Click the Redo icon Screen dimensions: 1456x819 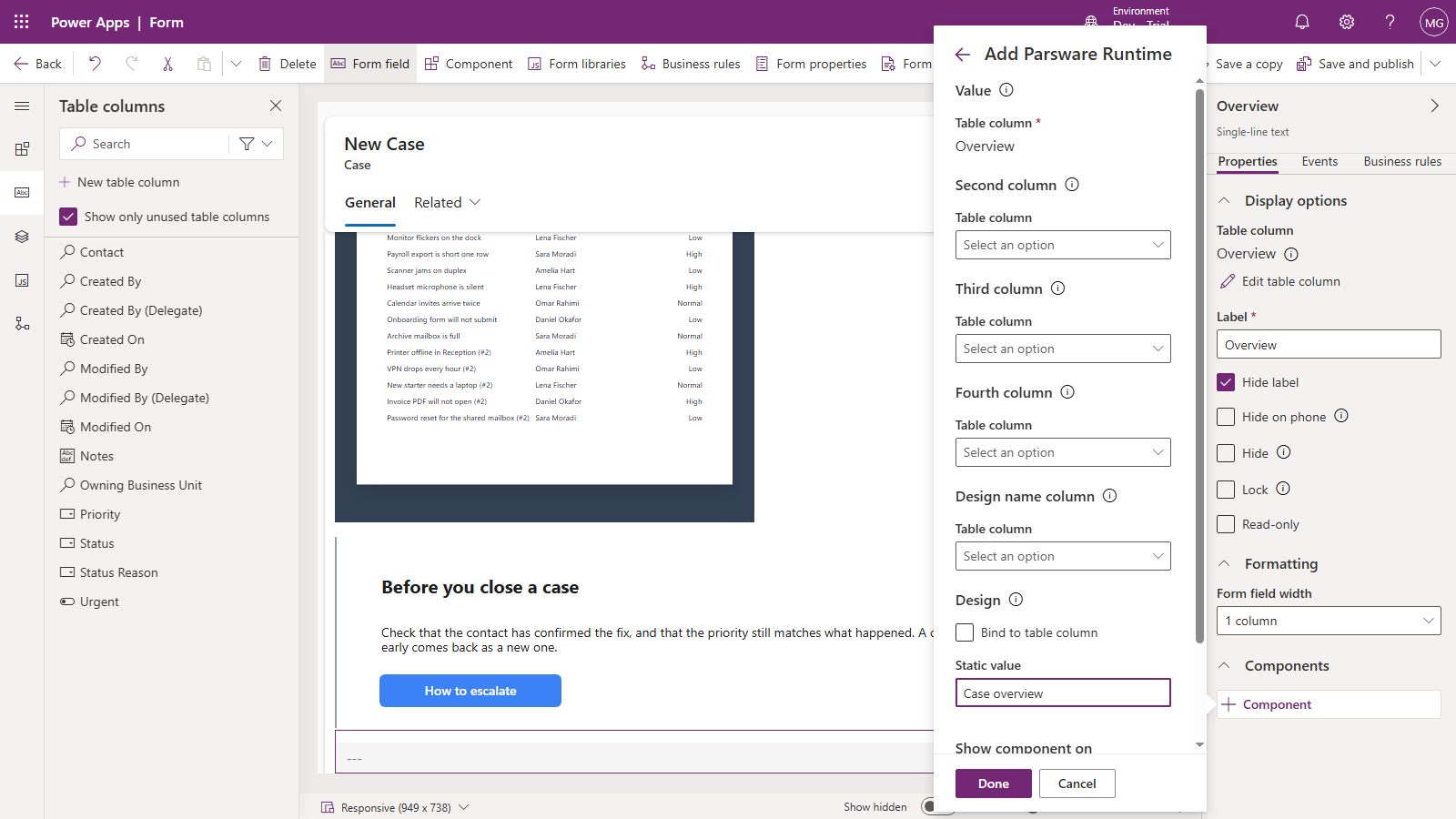[x=131, y=64]
